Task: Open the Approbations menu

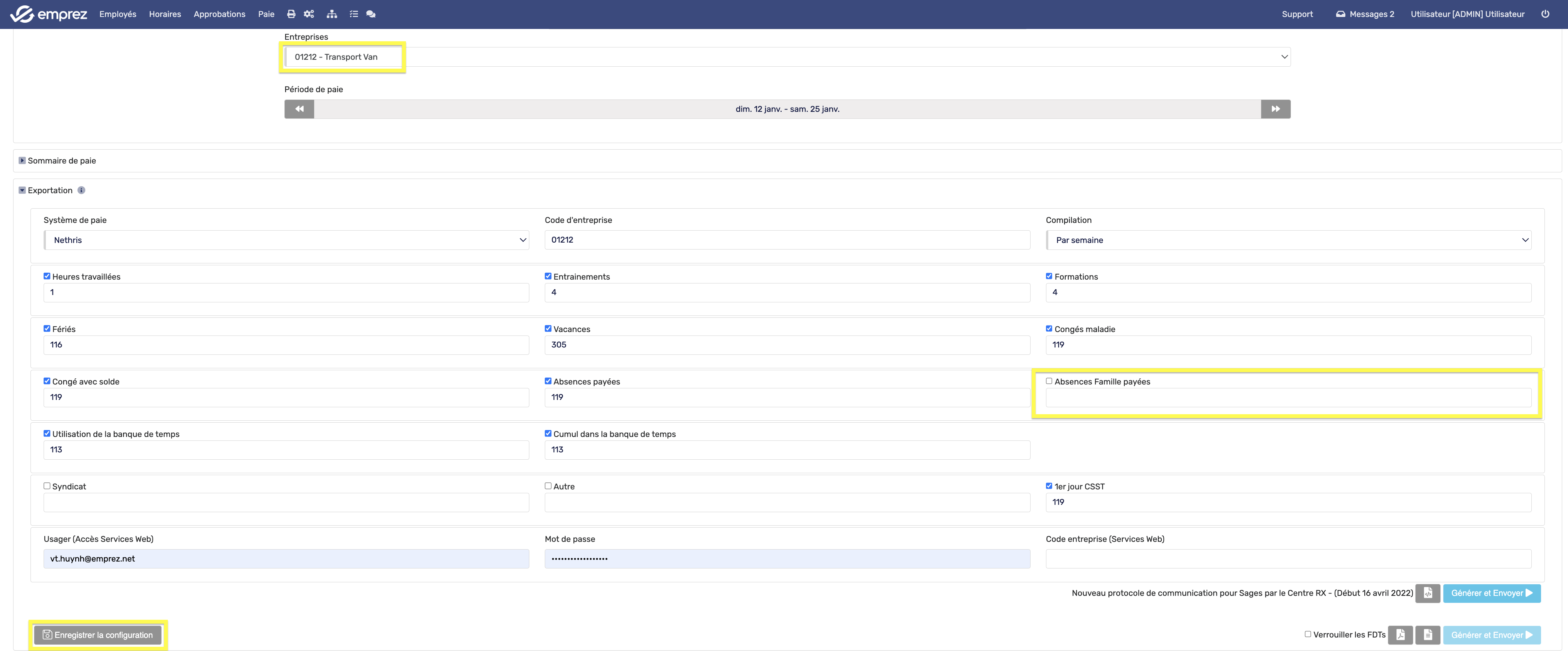Action: pyautogui.click(x=219, y=14)
